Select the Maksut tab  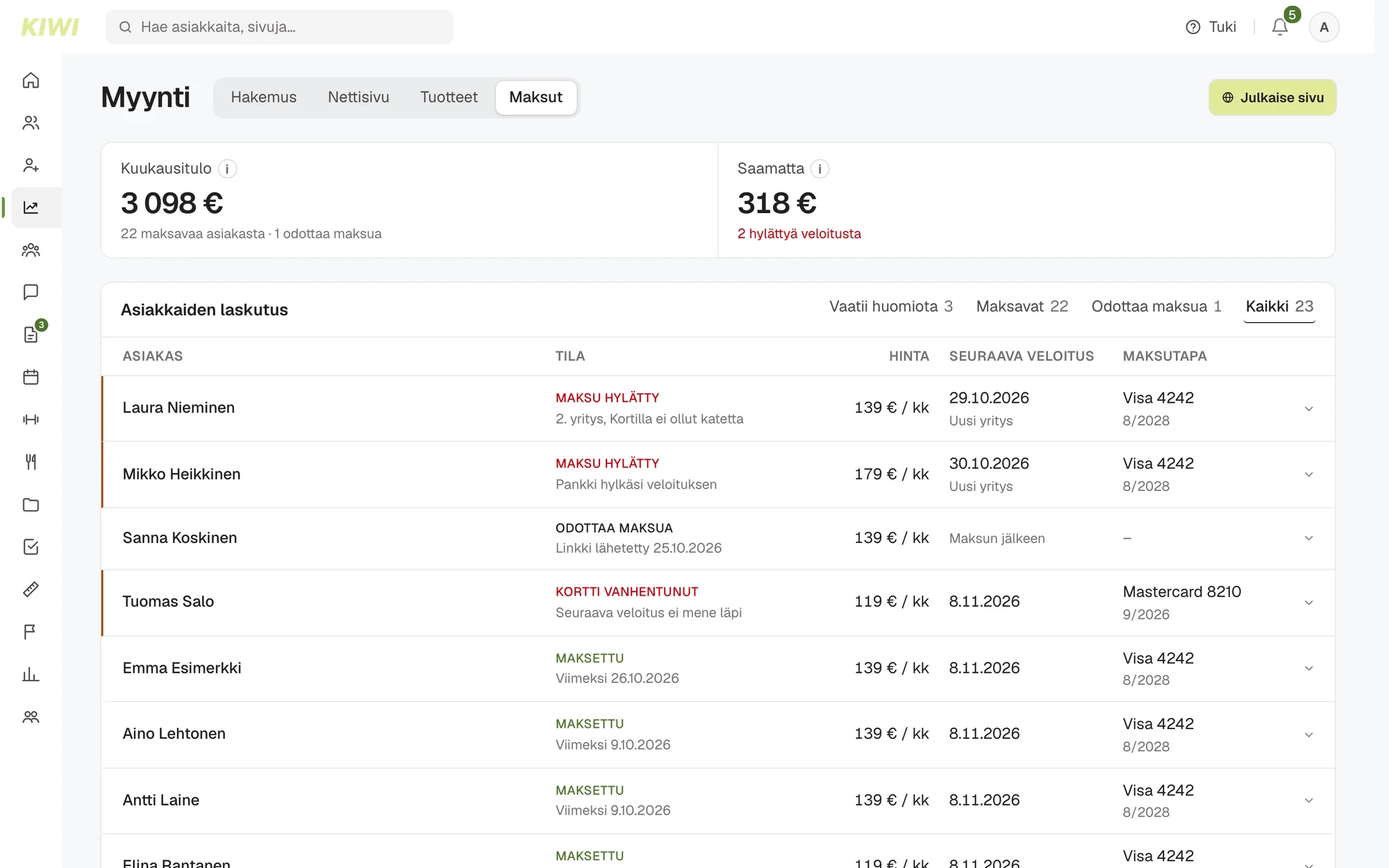(535, 97)
